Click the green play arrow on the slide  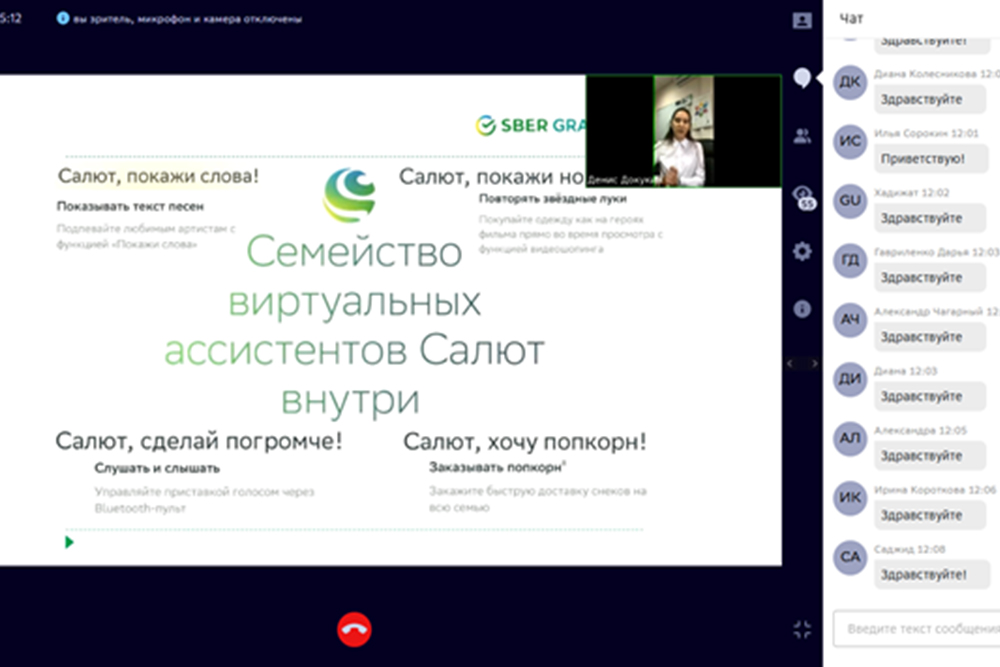pyautogui.click(x=69, y=542)
